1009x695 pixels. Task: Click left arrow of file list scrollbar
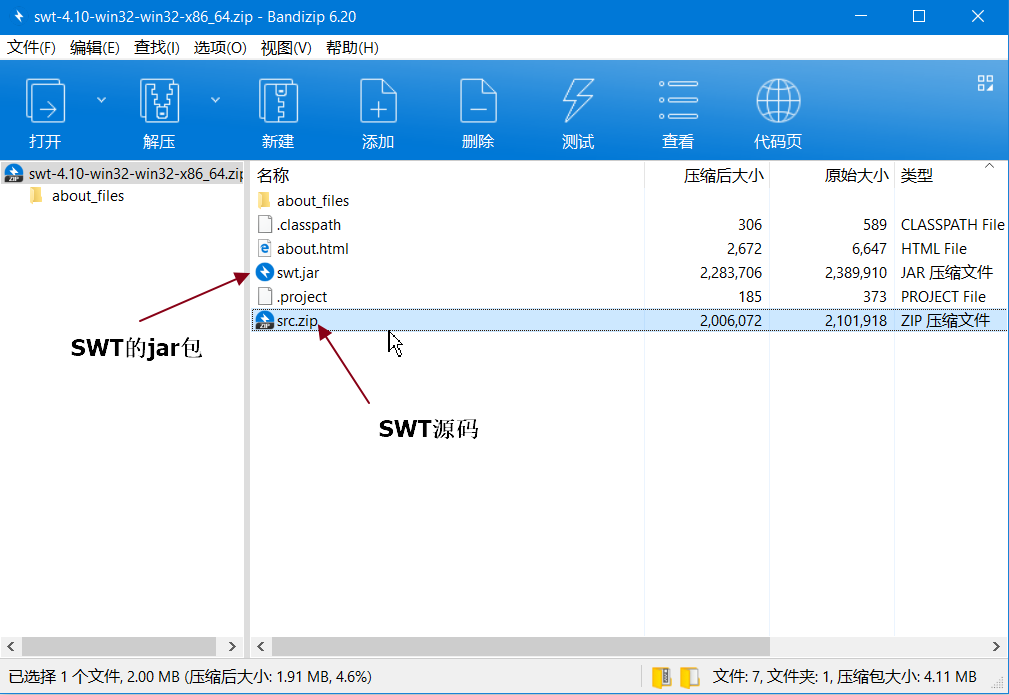pos(261,646)
